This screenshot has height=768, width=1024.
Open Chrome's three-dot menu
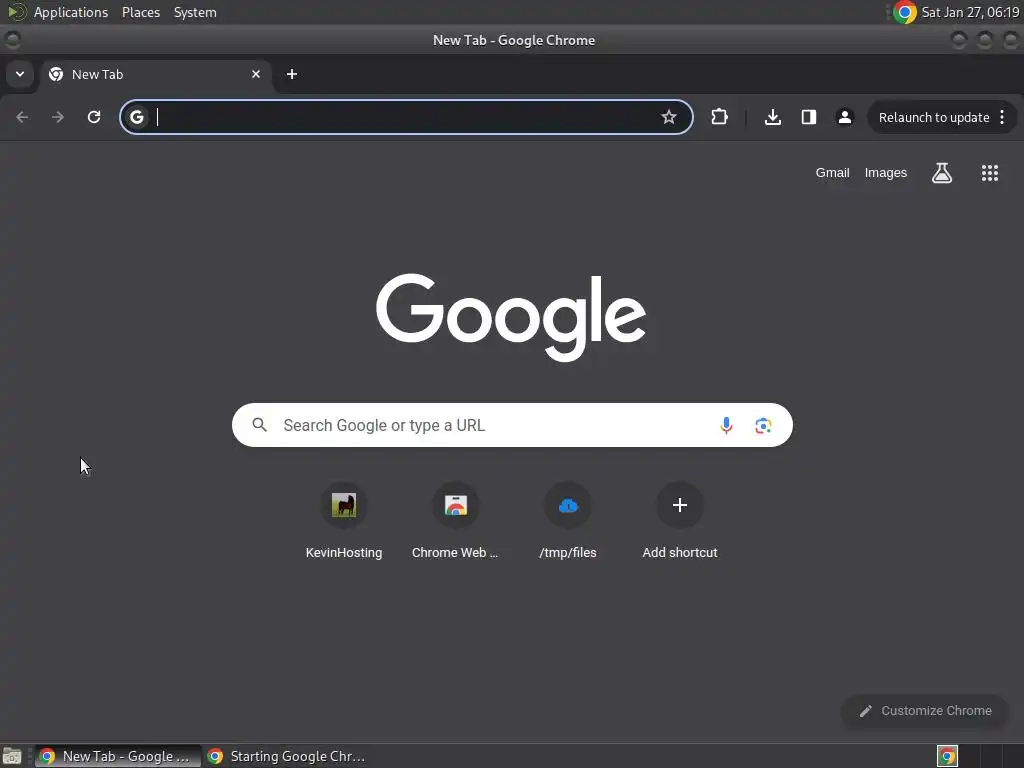[x=1002, y=117]
